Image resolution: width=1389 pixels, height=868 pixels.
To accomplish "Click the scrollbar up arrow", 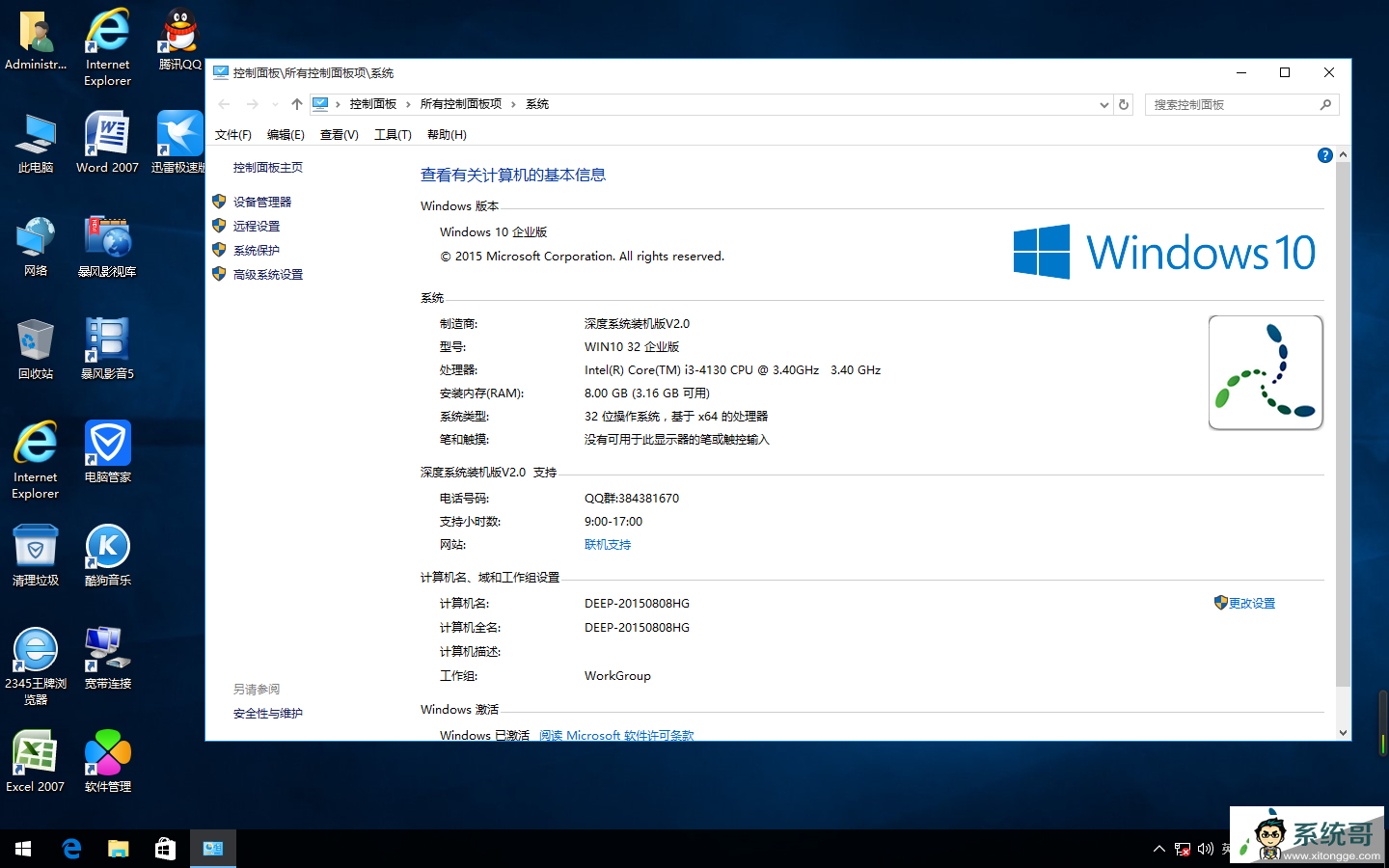I will pyautogui.click(x=1343, y=154).
